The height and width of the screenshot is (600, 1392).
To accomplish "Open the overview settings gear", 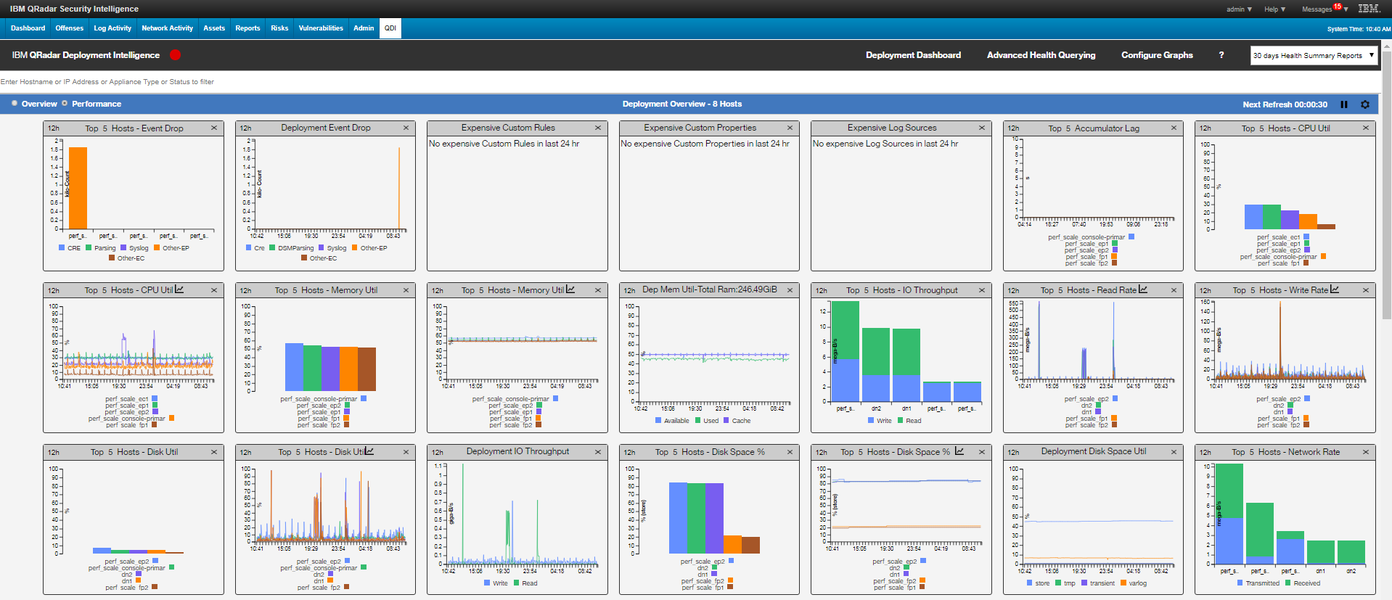I will 1365,104.
